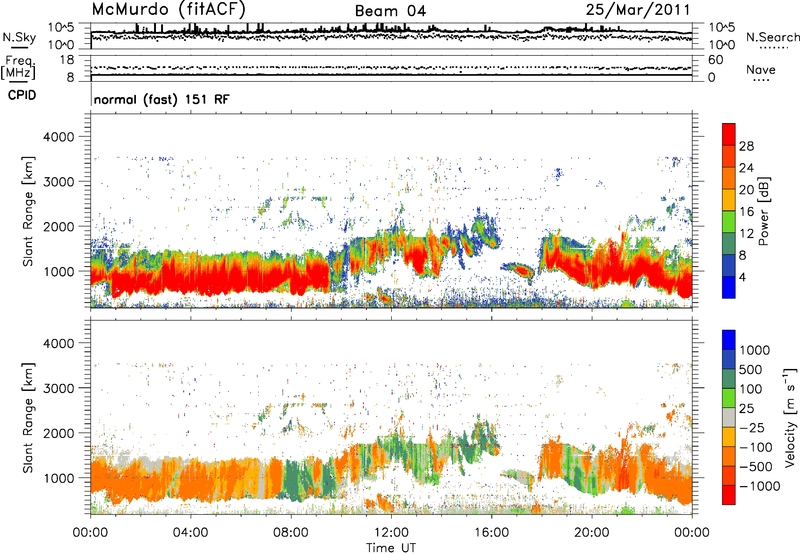The width and height of the screenshot is (800, 554).
Task: Click the "12:00" time axis tick label
Action: point(391,533)
